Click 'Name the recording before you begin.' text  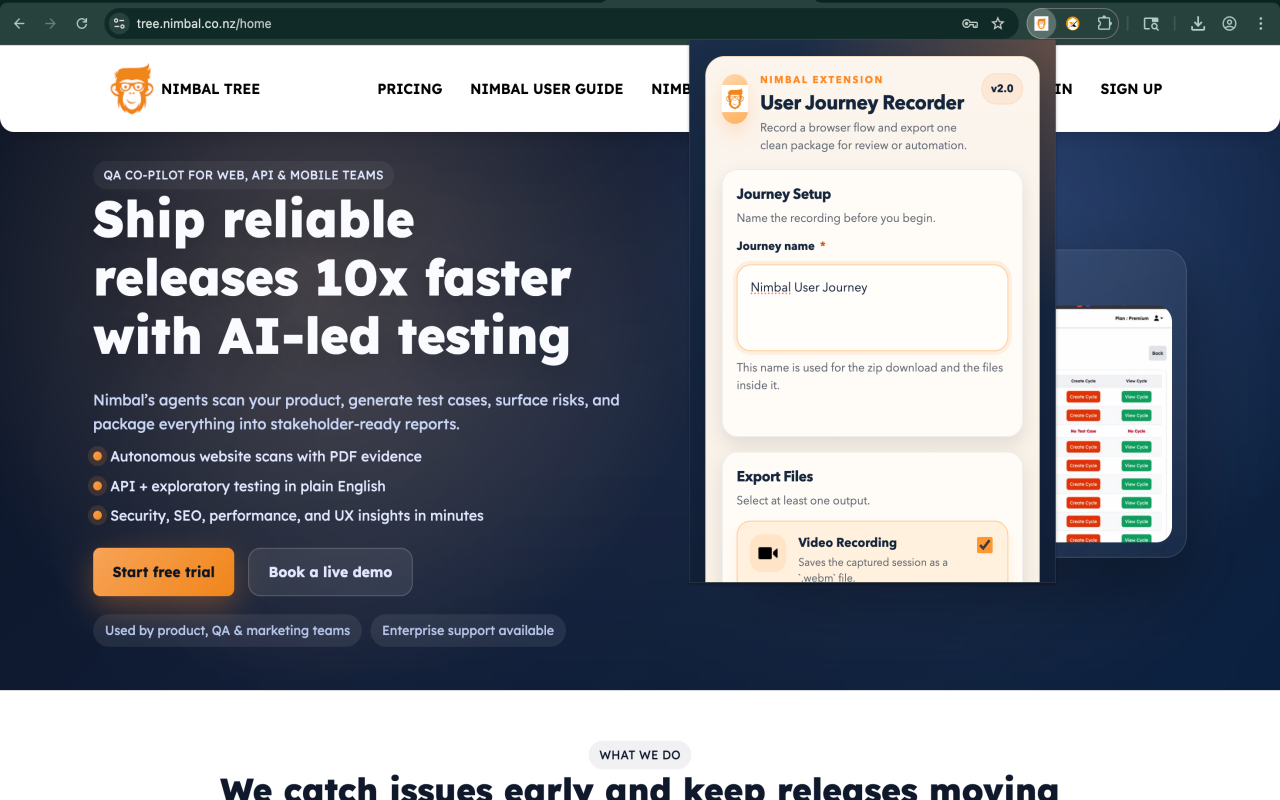(x=836, y=218)
